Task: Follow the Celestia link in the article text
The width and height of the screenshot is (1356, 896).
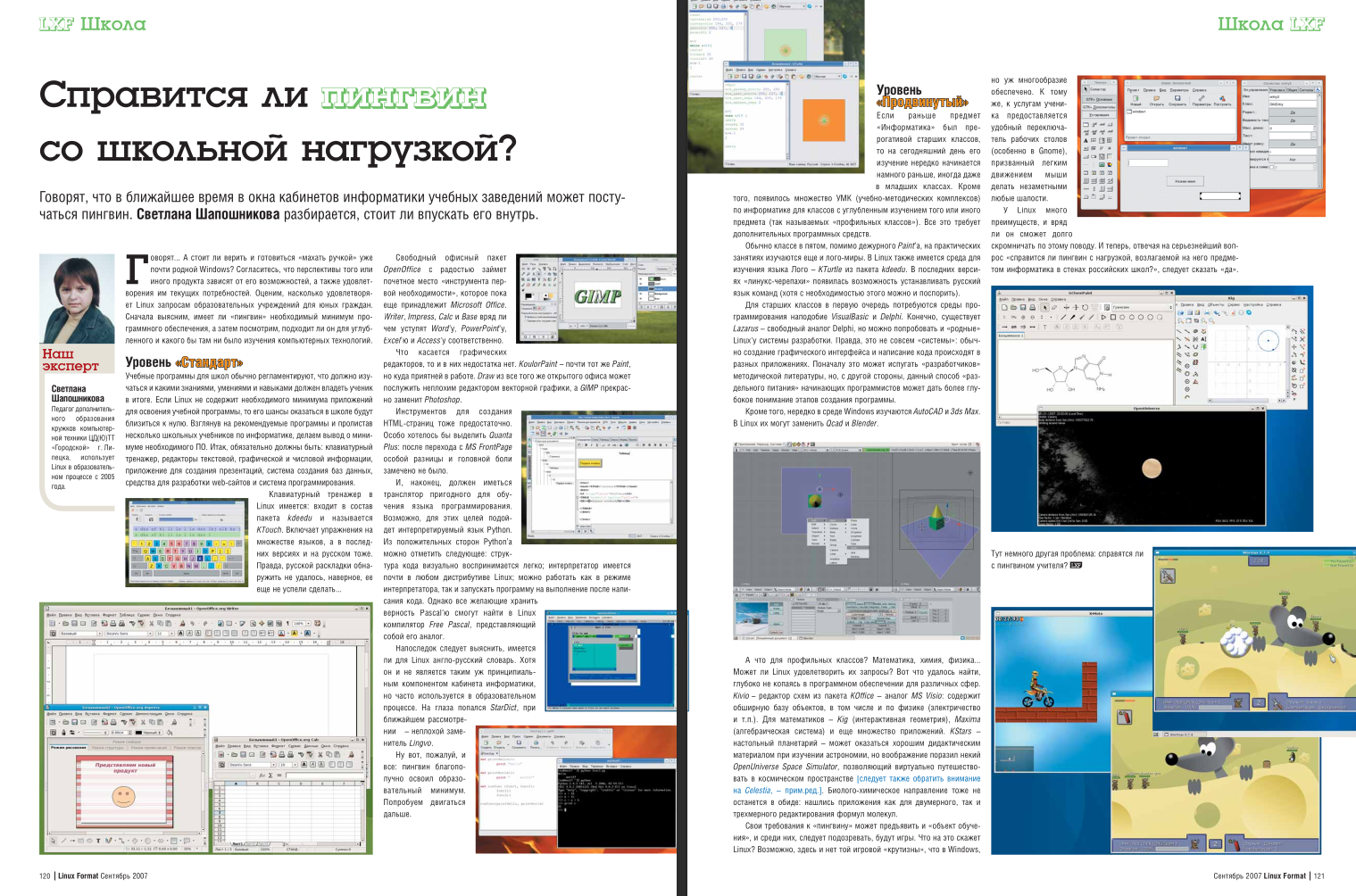Action: click(x=758, y=789)
